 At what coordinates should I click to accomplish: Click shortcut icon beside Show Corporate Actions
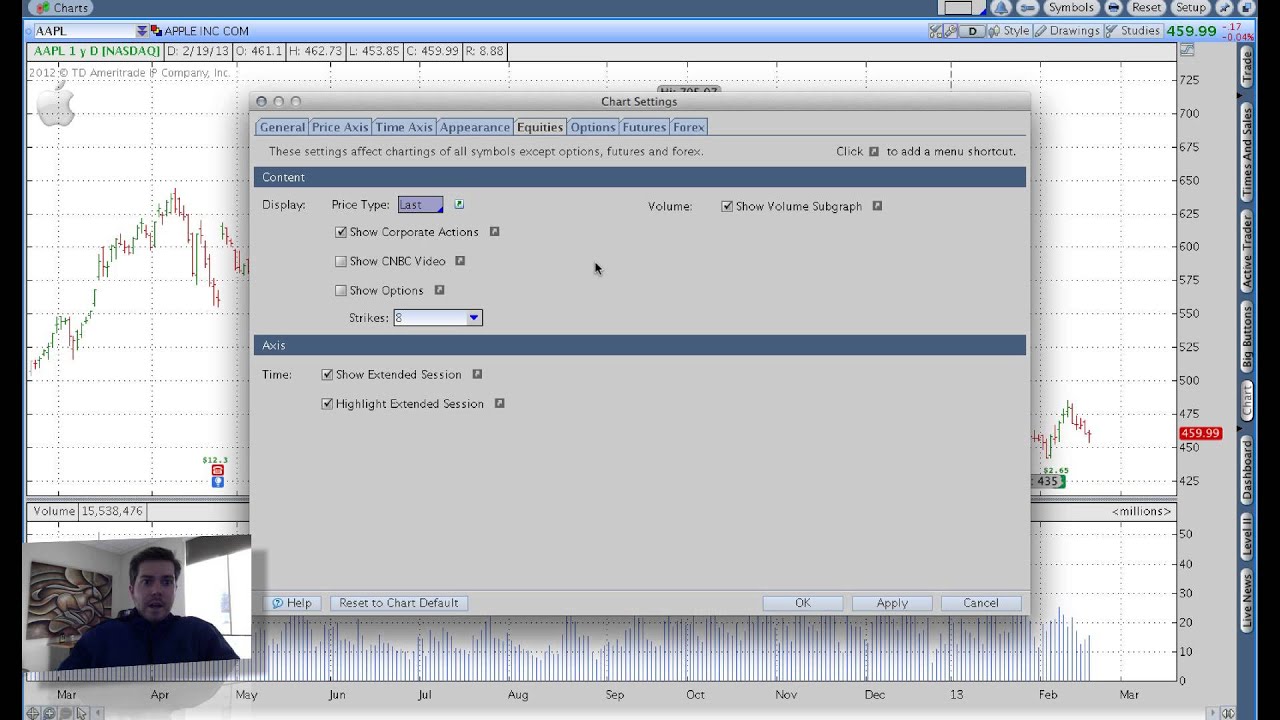click(x=494, y=231)
